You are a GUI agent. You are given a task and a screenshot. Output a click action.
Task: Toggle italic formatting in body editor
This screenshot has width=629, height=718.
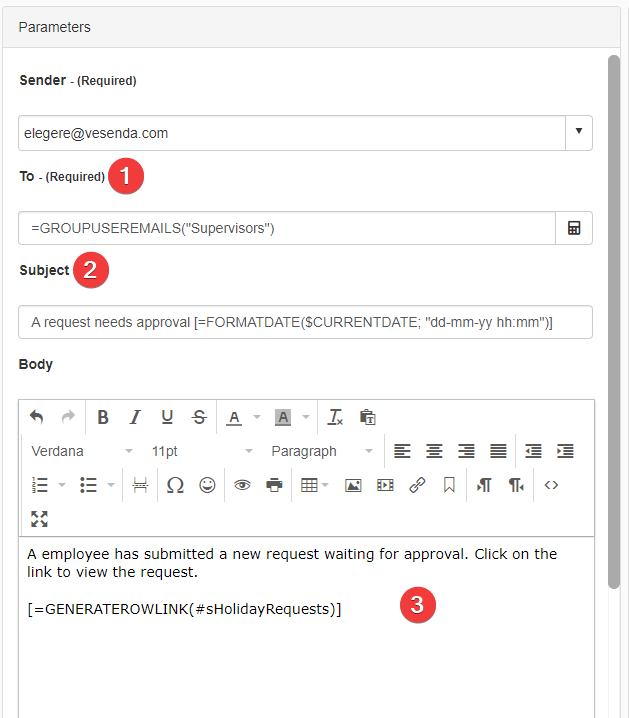pyautogui.click(x=135, y=417)
